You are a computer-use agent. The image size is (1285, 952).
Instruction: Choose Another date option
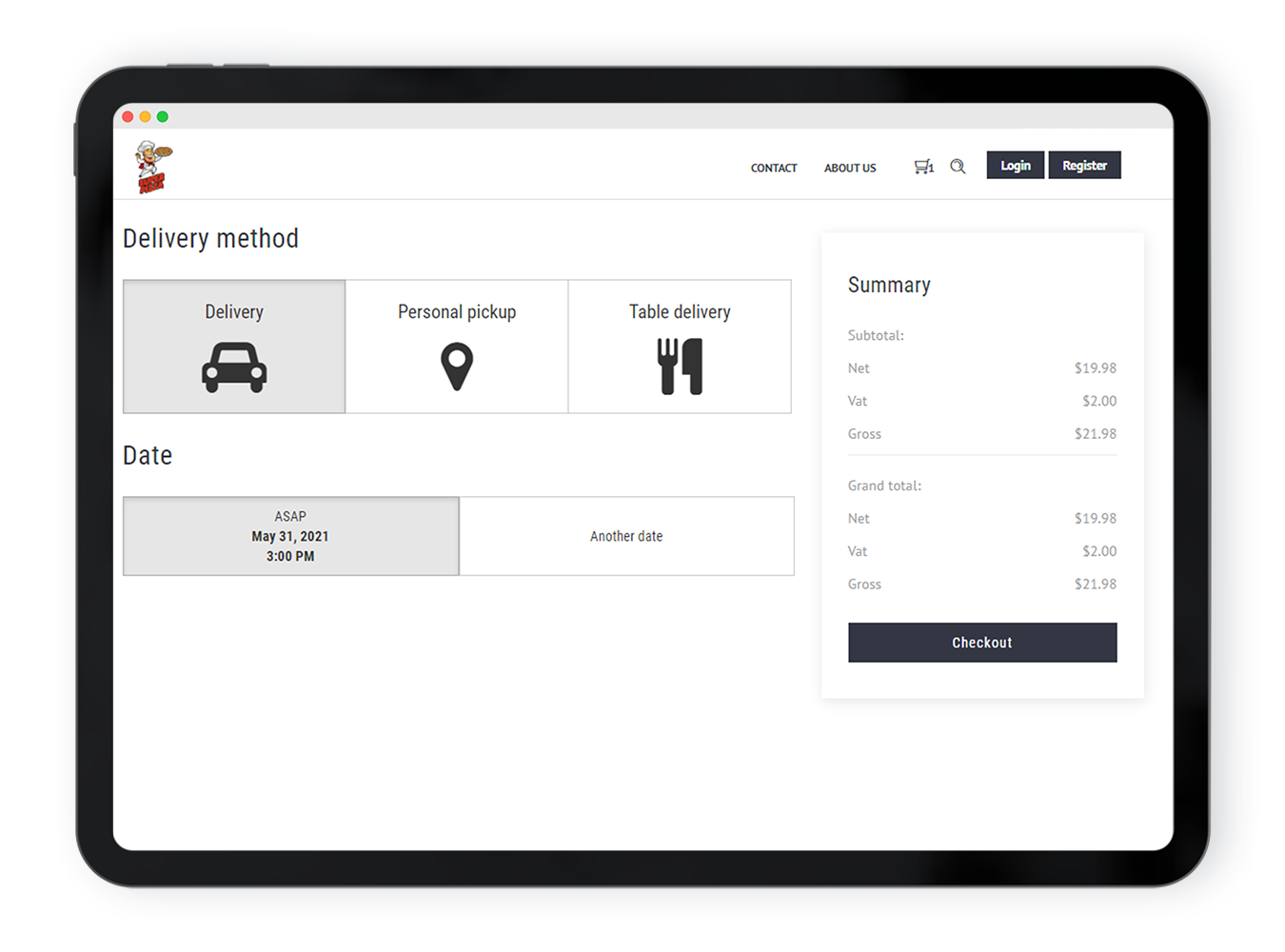pos(626,536)
